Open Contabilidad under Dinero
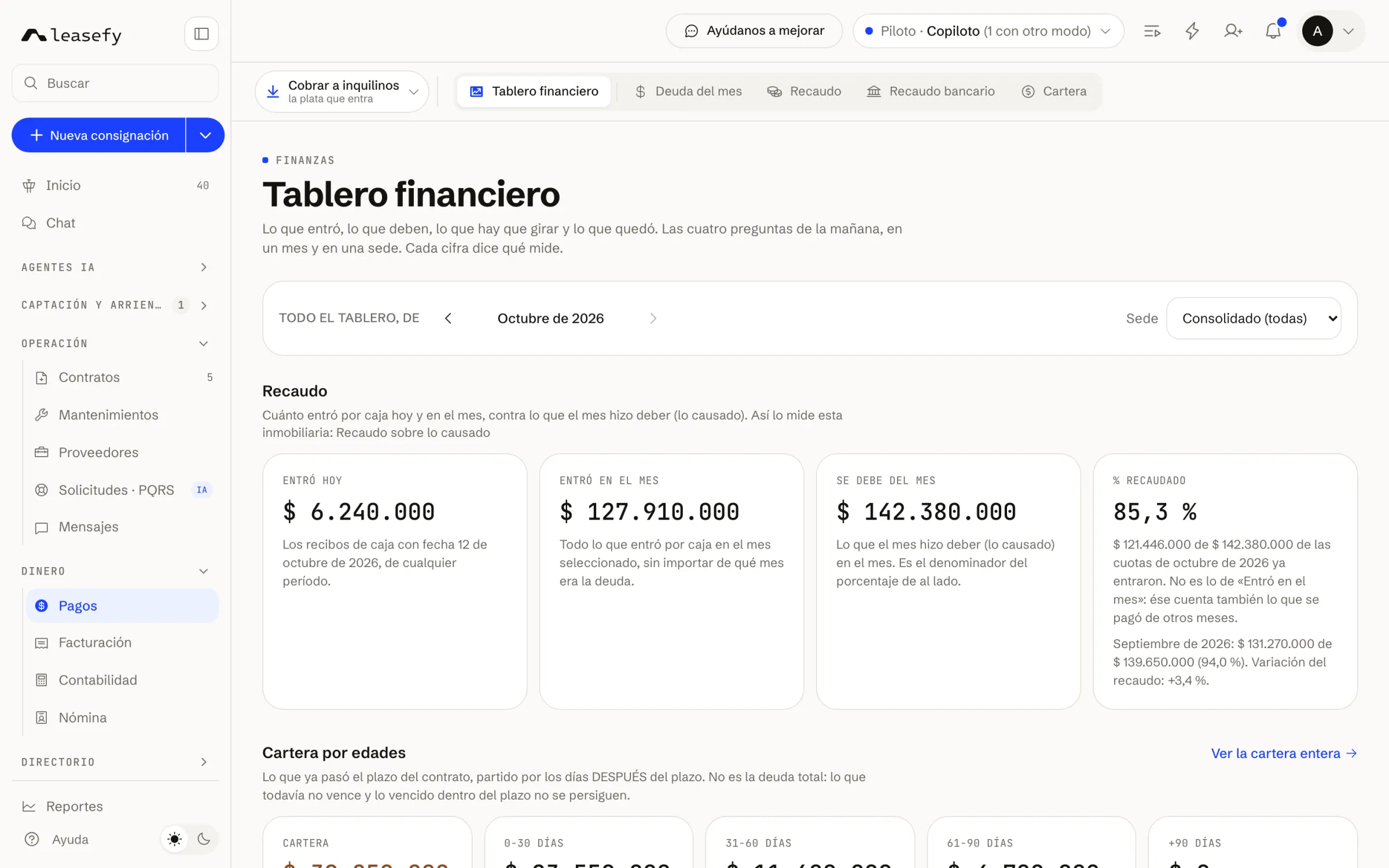 (x=123, y=681)
